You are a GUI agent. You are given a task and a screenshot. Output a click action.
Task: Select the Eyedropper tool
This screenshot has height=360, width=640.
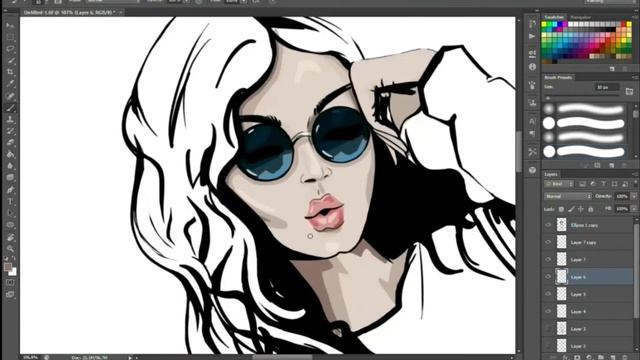pyautogui.click(x=10, y=84)
